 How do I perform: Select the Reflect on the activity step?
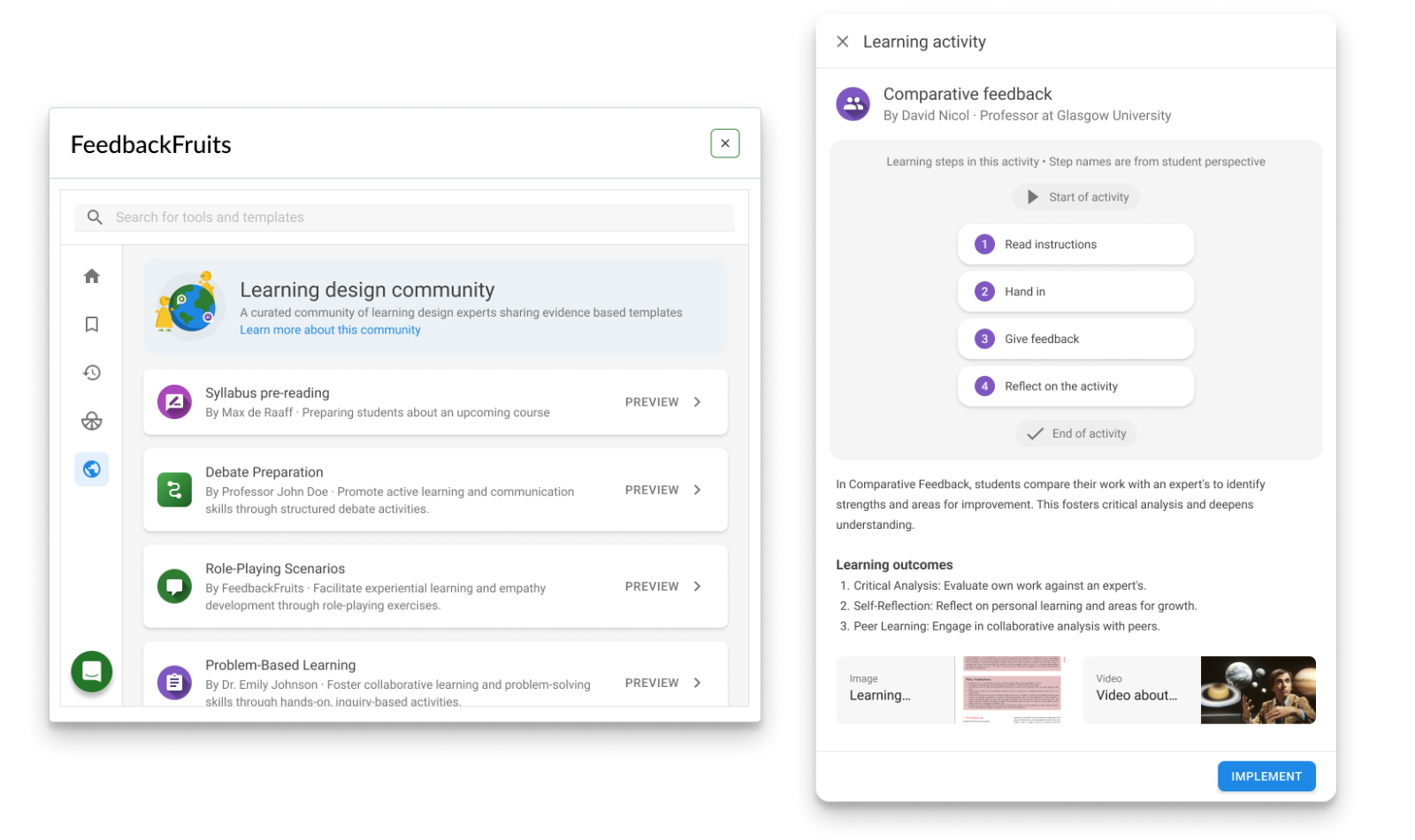[1075, 386]
